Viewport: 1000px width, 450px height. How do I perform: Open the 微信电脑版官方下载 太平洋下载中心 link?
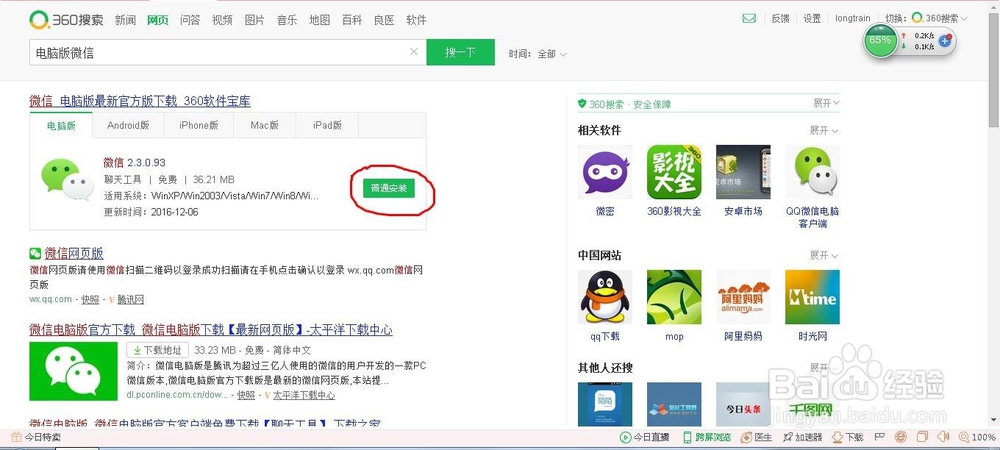(211, 330)
